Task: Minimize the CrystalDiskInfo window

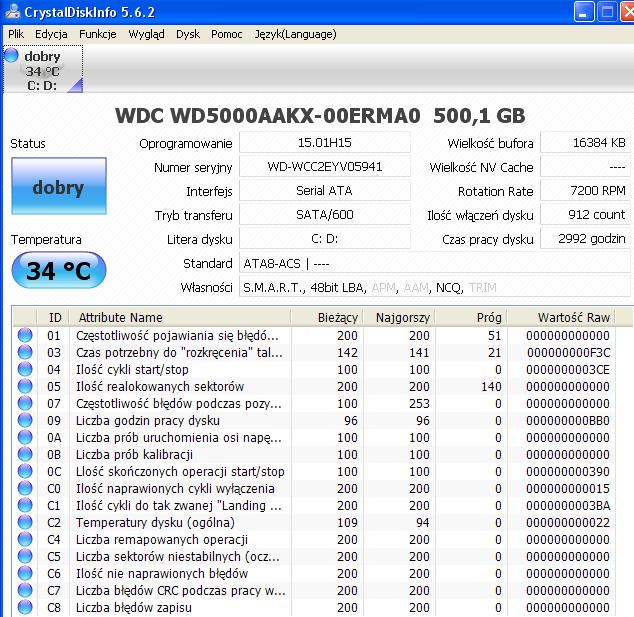Action: coord(583,12)
